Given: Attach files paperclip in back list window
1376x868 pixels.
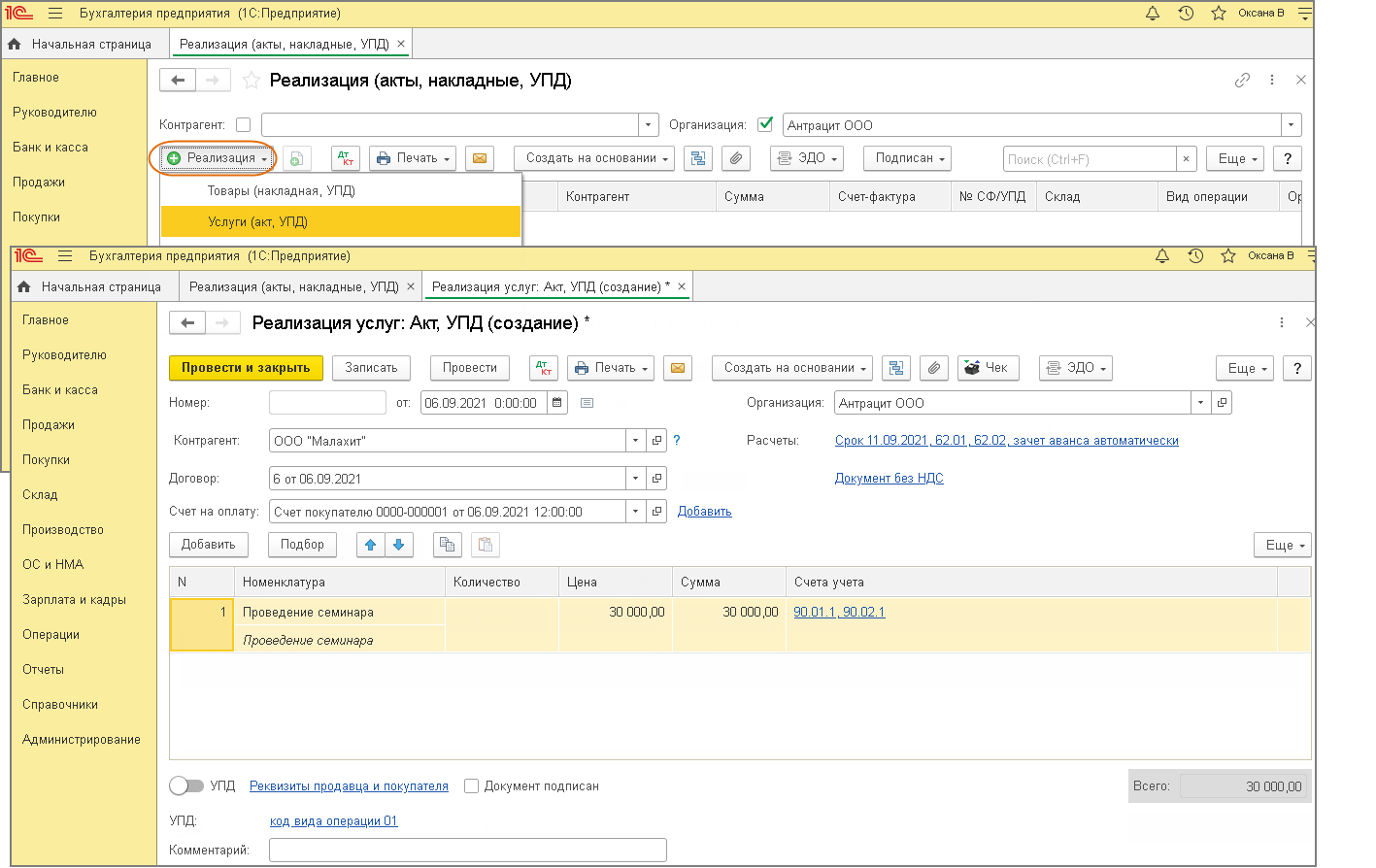Looking at the screenshot, I should click(736, 158).
